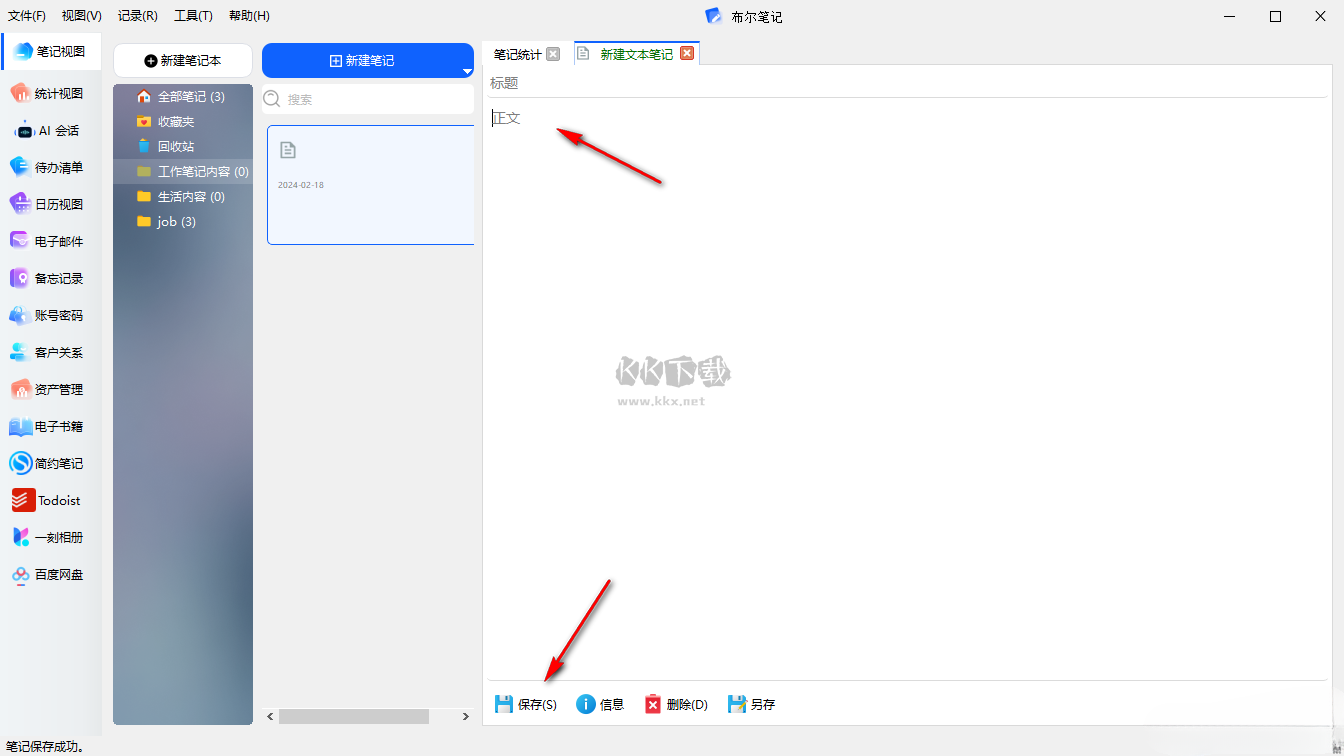Select the note card dated 2024-02-18

pyautogui.click(x=370, y=185)
